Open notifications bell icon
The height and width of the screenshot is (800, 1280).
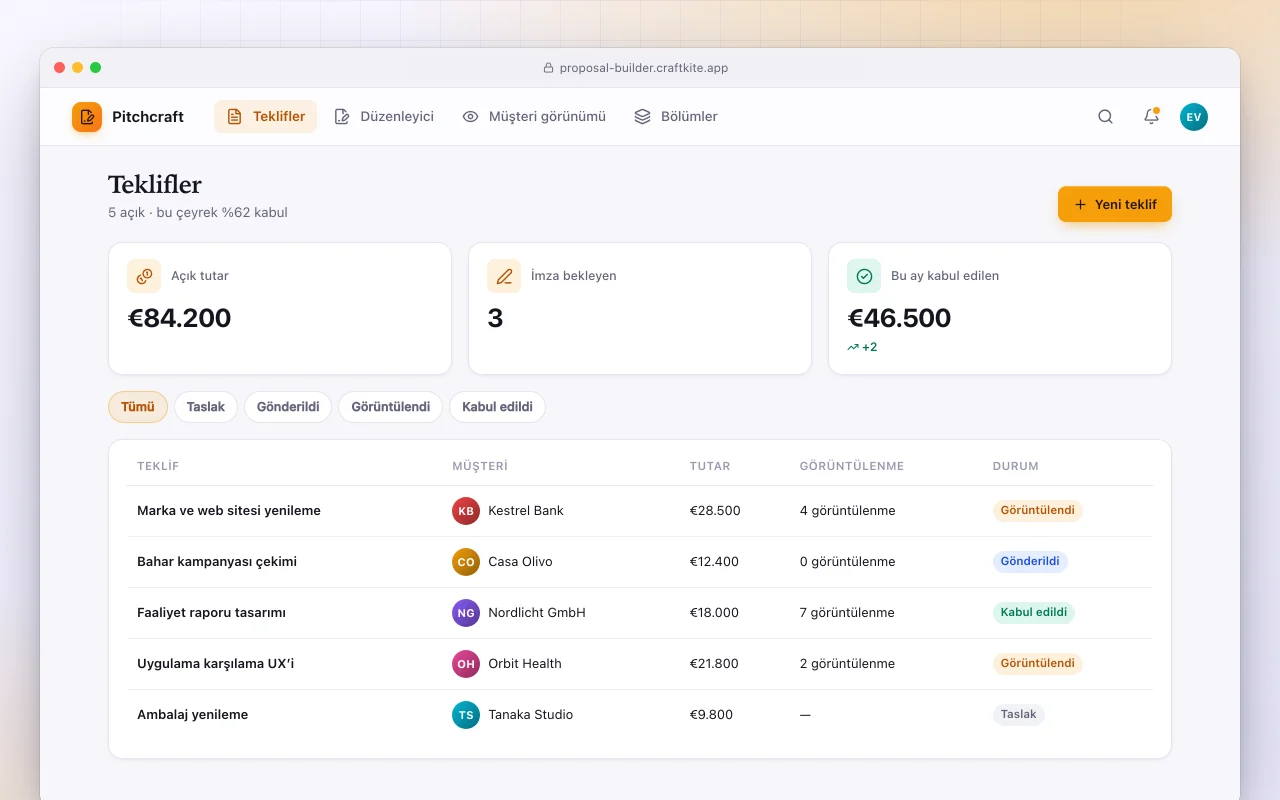click(1151, 117)
